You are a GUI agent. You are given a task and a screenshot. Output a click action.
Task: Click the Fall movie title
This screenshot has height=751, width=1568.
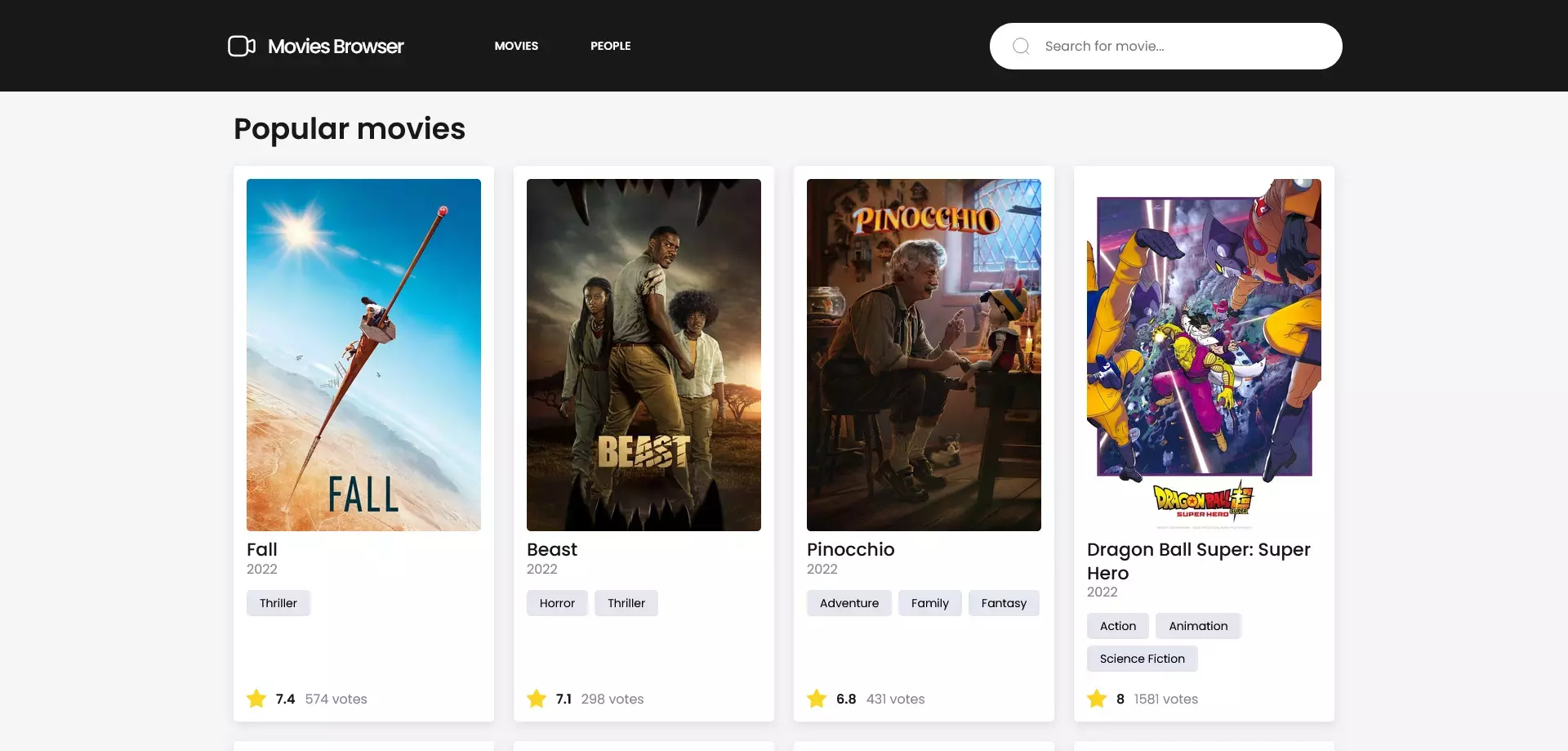point(262,549)
